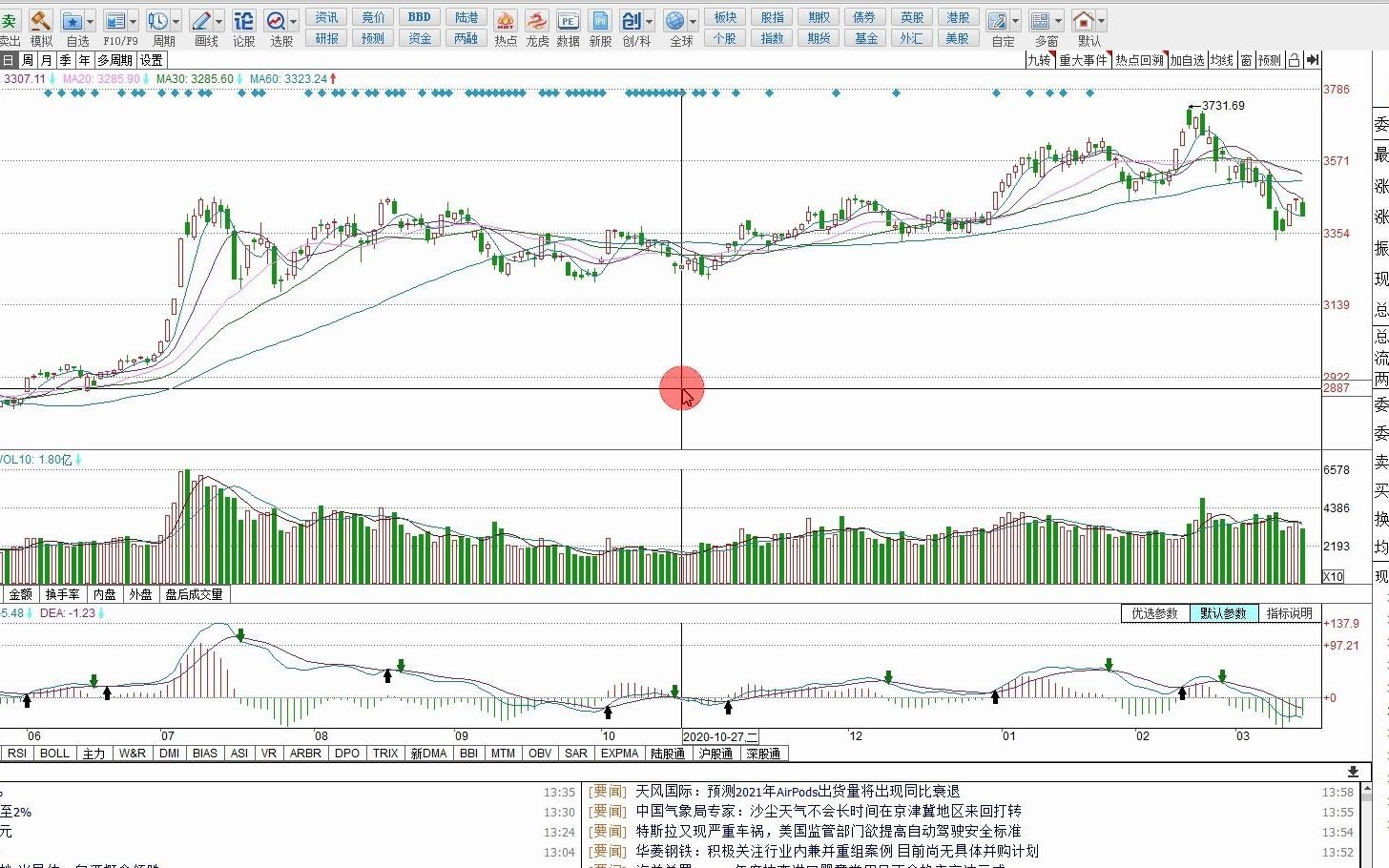The width and height of the screenshot is (1389, 868).
Task: Expand the 选股 dropdown arrow
Action: tap(294, 20)
